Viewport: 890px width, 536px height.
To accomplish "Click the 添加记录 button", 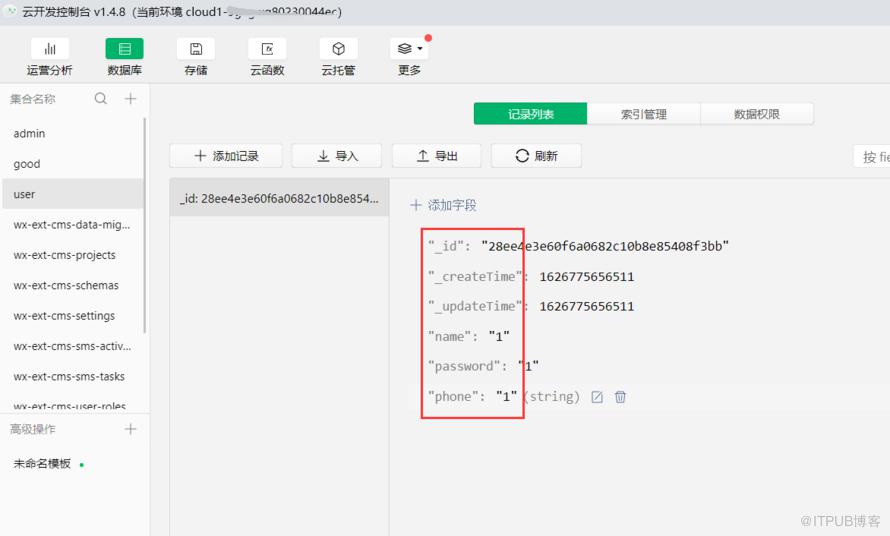I will tap(226, 156).
